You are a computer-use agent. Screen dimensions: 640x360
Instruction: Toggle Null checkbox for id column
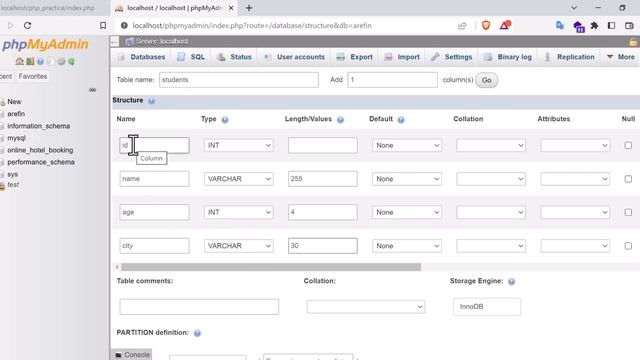click(x=628, y=145)
